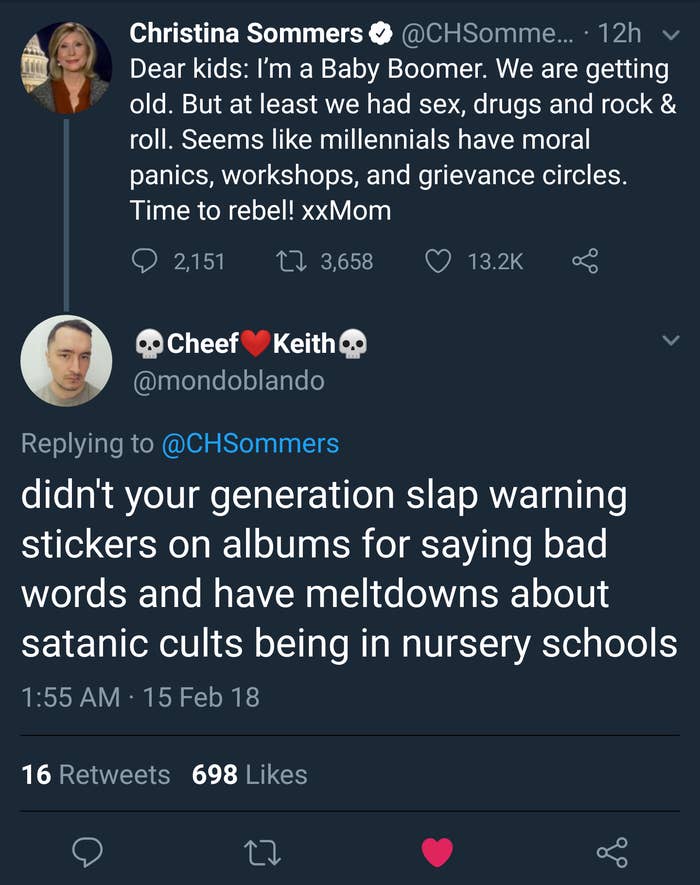Open the 1:55 AM 15 Feb 18 timestamp
Viewport: 700px width, 885px height.
[140, 697]
